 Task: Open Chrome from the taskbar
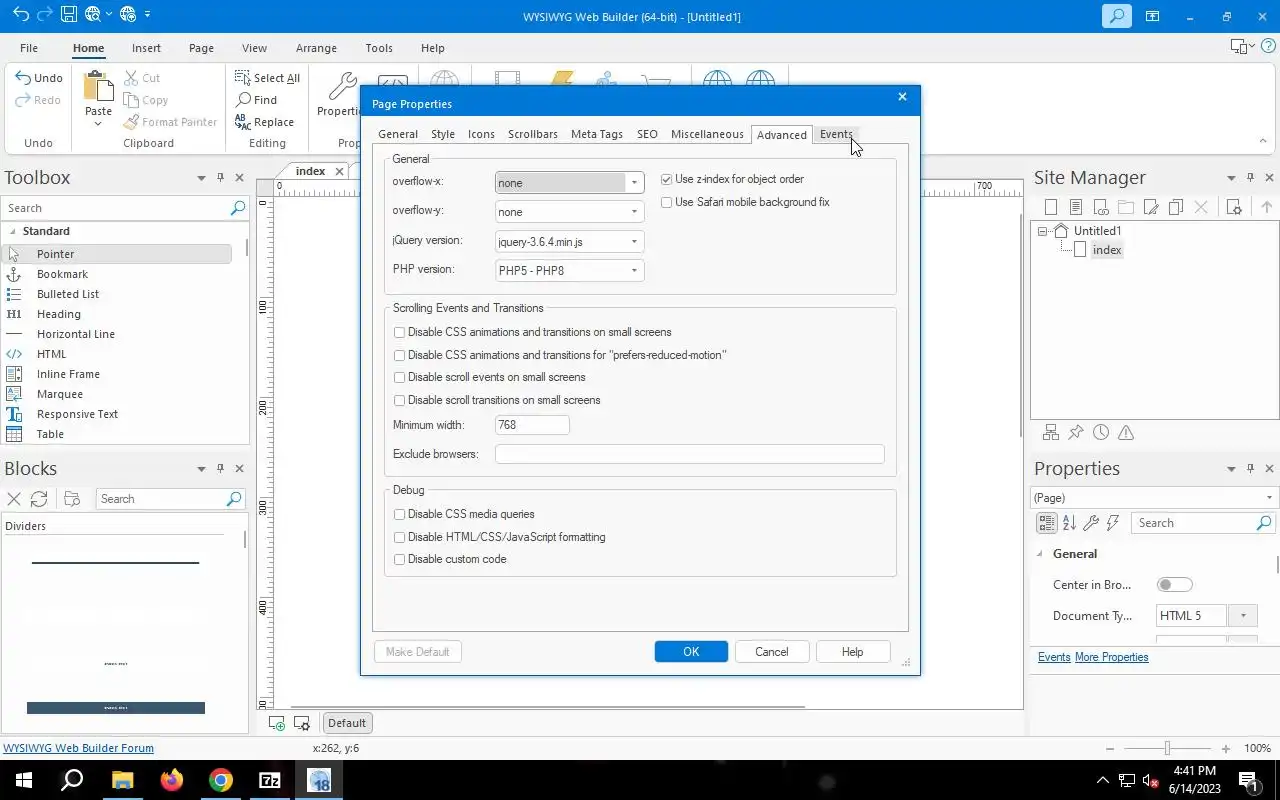pyautogui.click(x=221, y=781)
